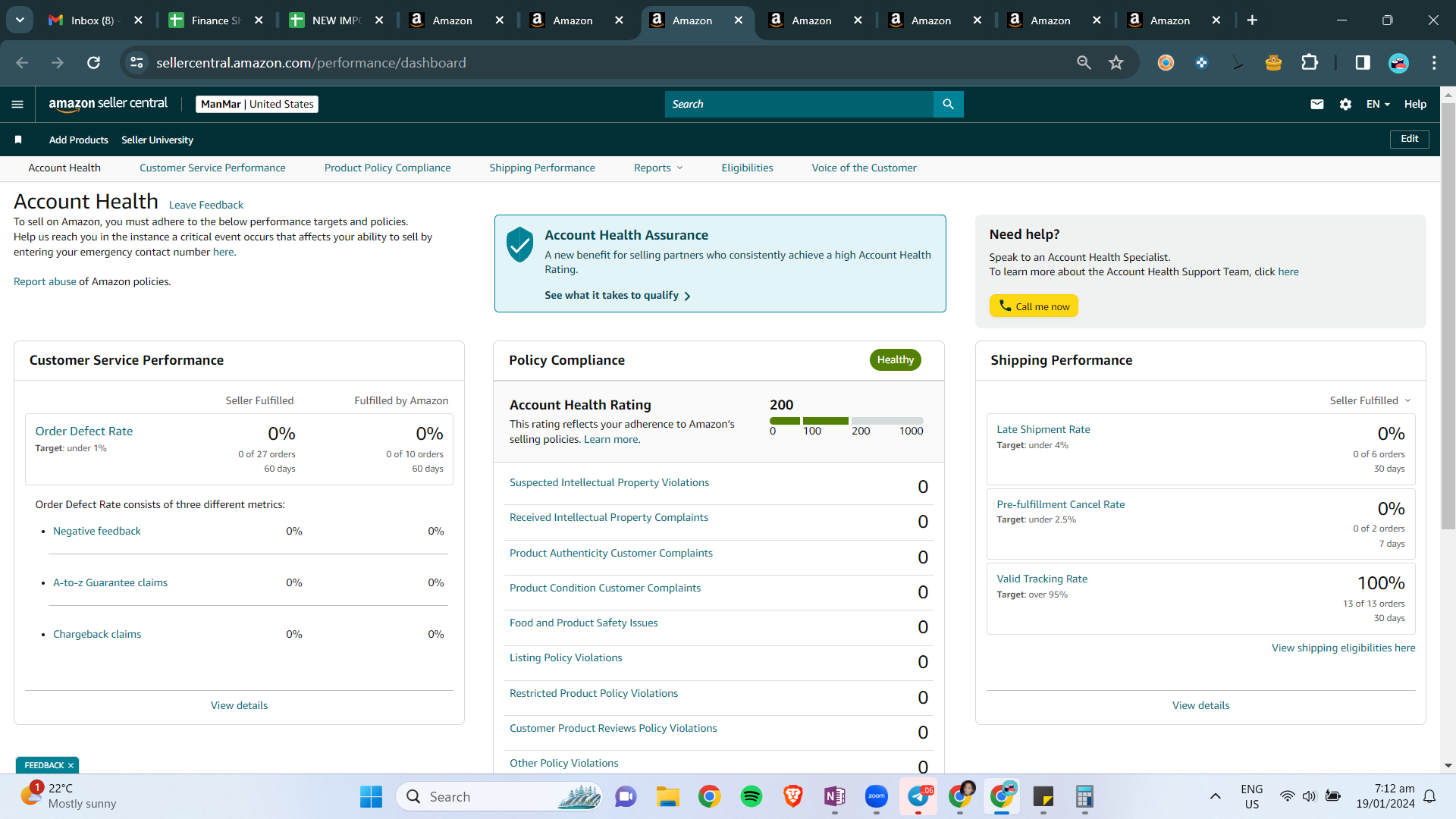Click the Chrome address bar URL
The height and width of the screenshot is (819, 1456).
click(x=311, y=63)
